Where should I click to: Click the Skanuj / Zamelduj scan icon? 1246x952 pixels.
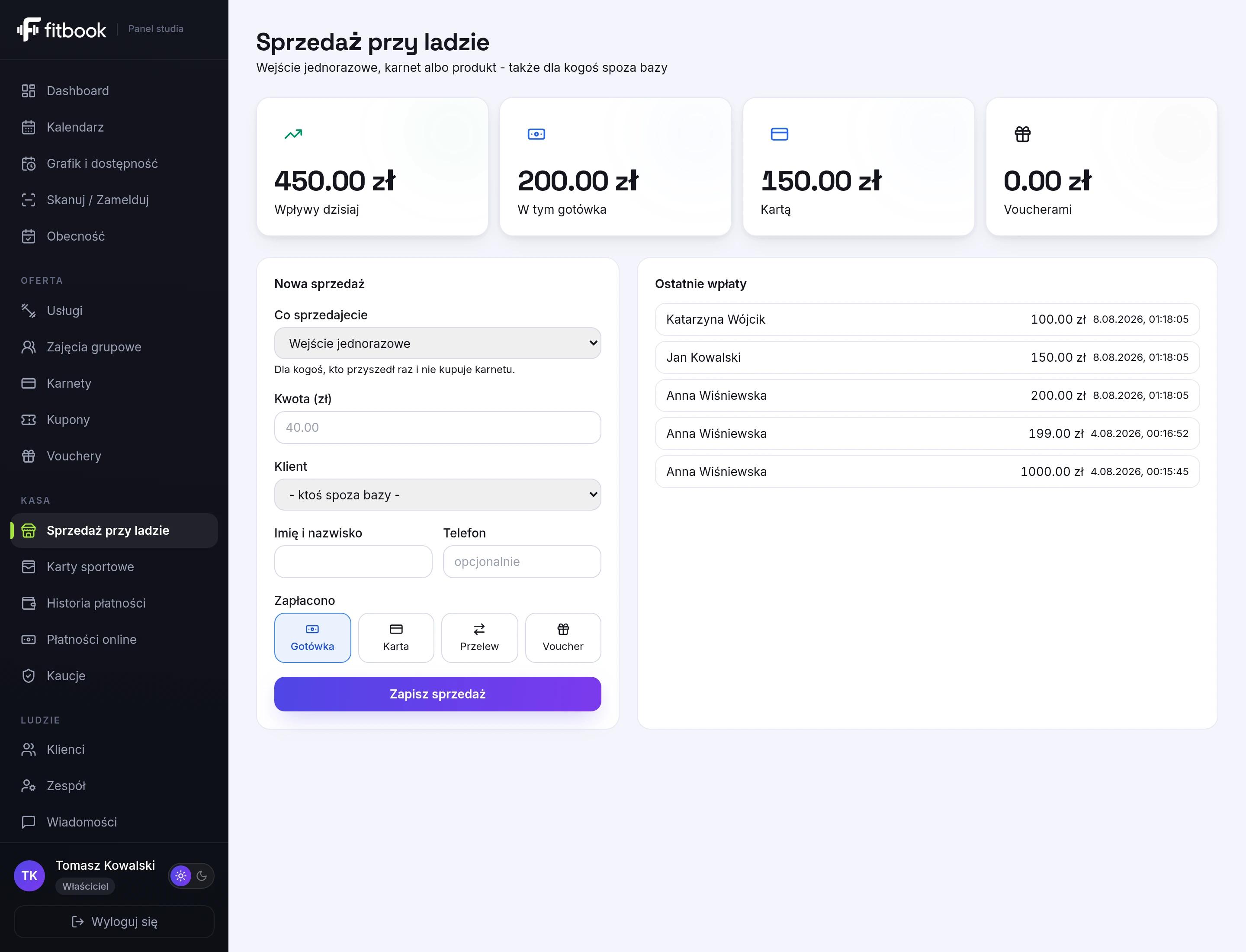click(x=28, y=199)
